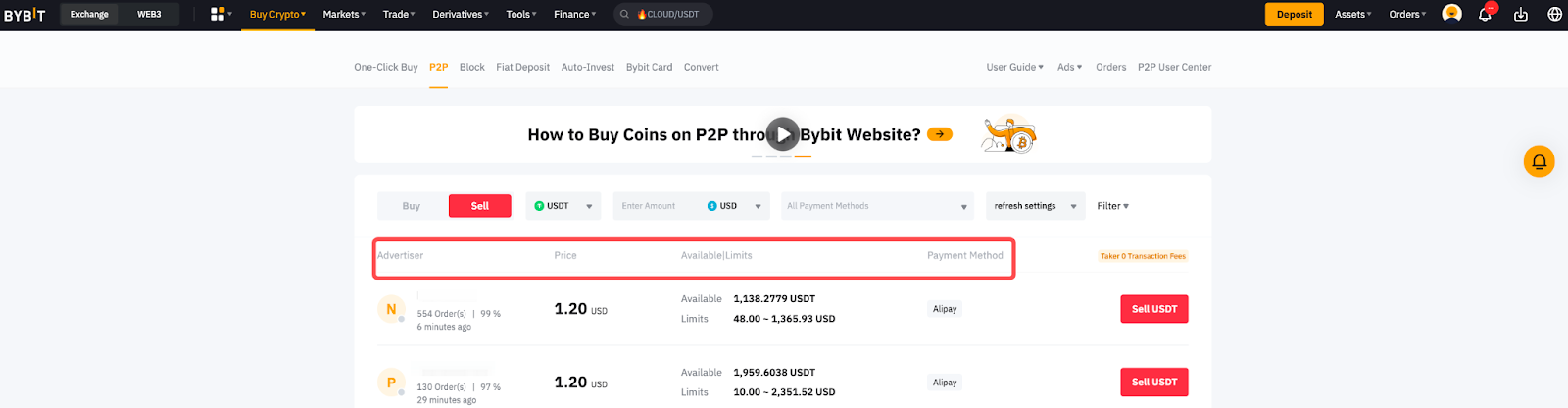The width and height of the screenshot is (1568, 408).
Task: Open the language globe icon
Action: (x=1554, y=14)
